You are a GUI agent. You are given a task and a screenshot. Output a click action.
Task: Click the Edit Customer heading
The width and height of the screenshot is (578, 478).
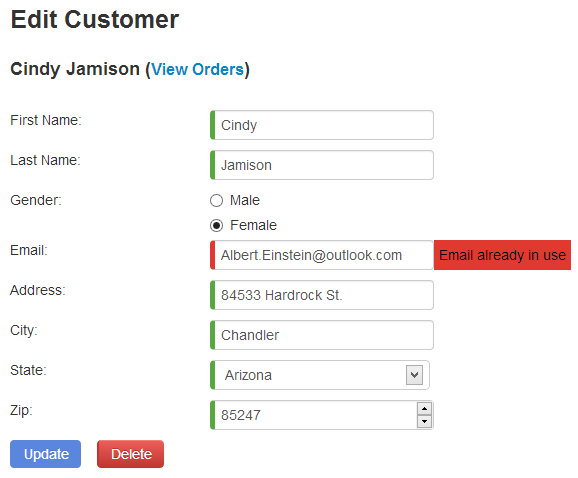pyautogui.click(x=95, y=19)
